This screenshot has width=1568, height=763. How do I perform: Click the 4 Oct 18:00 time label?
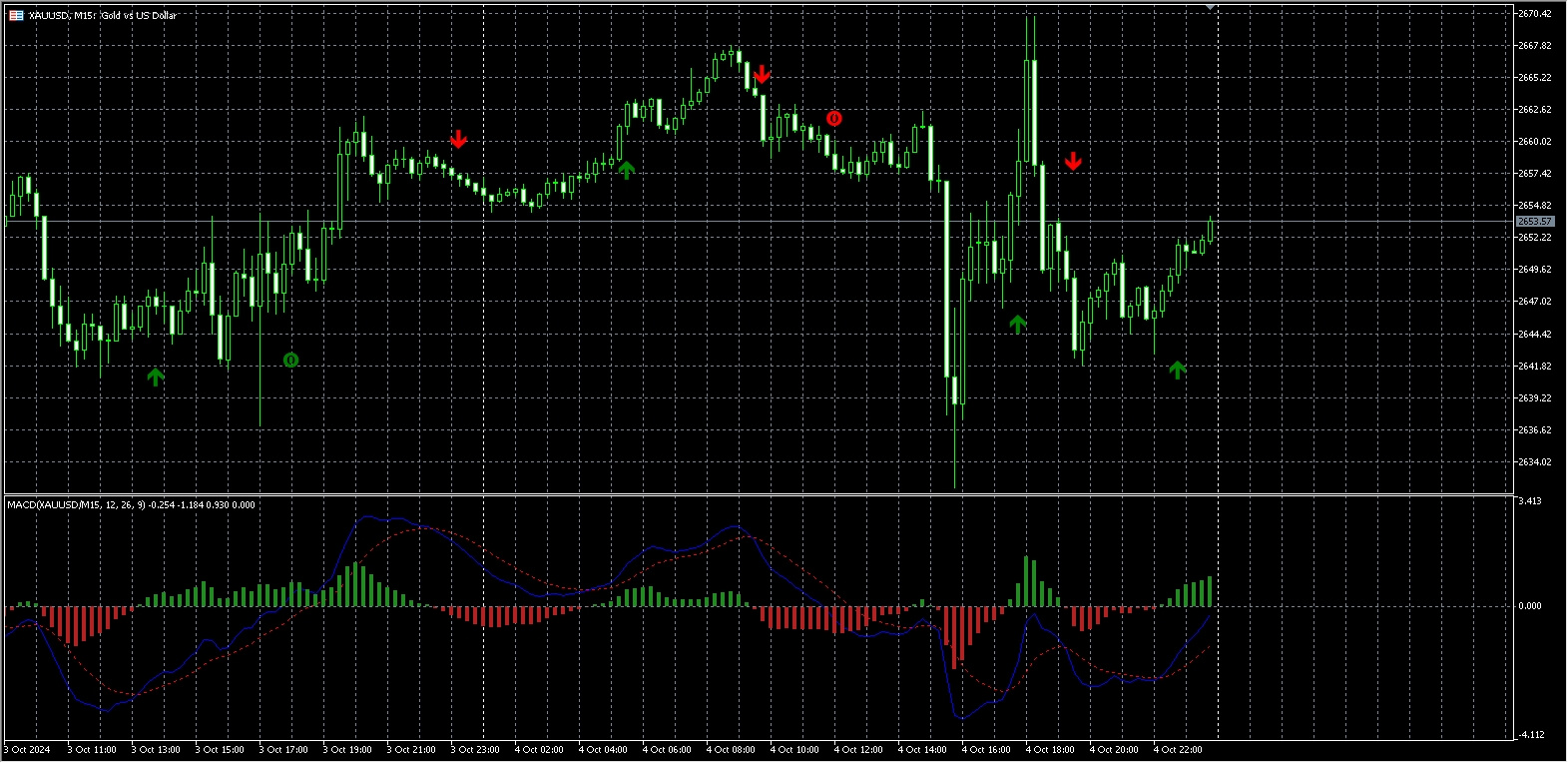[x=1050, y=749]
